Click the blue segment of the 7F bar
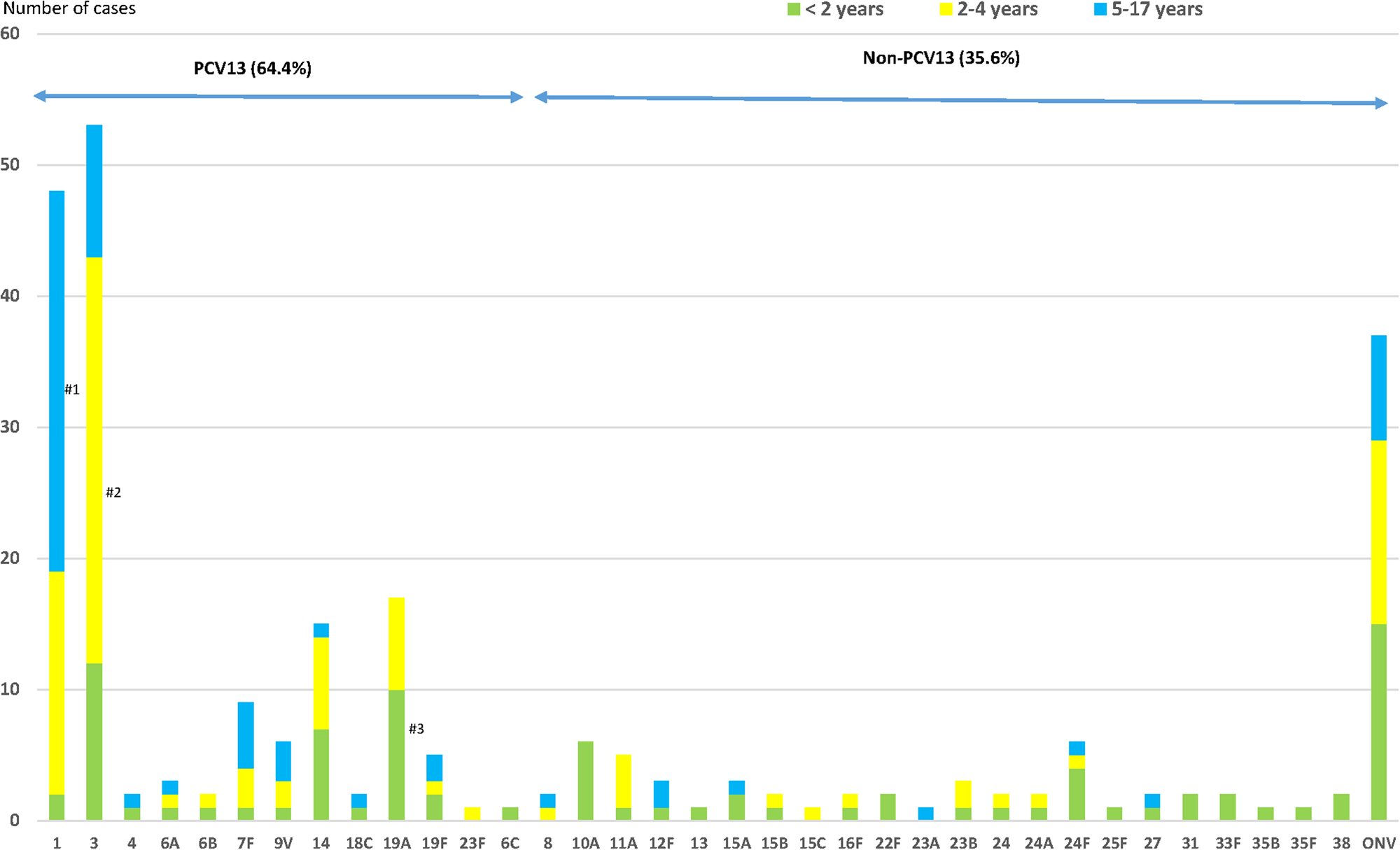The image size is (1400, 850). point(246,735)
